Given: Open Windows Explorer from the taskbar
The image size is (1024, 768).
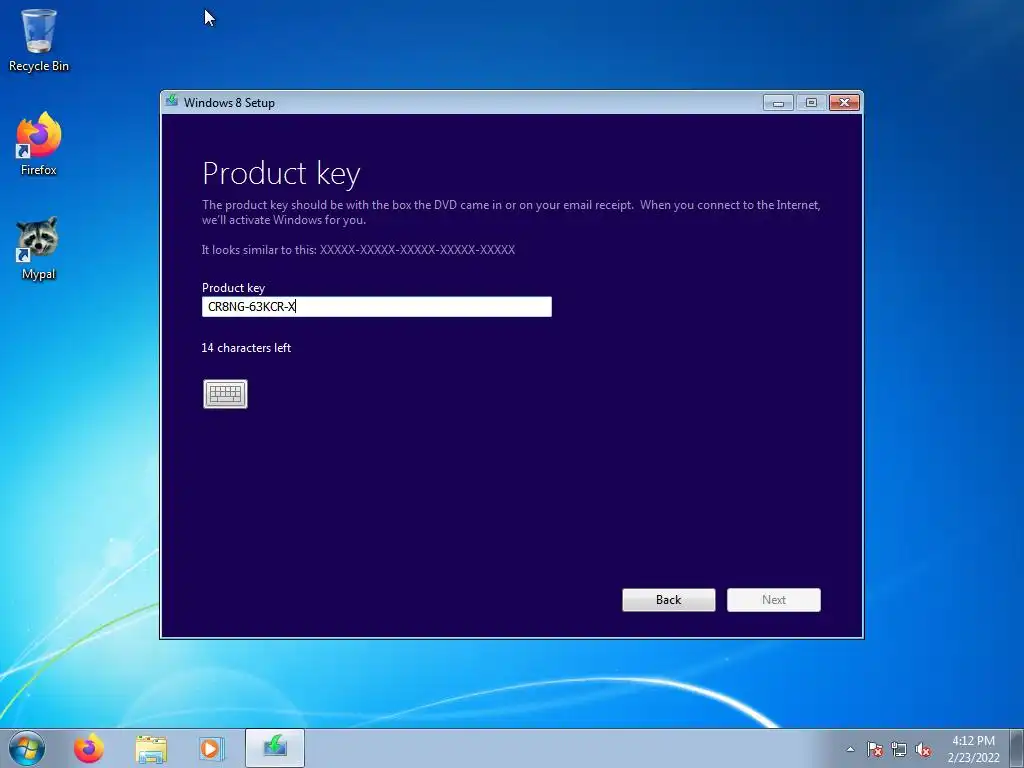Looking at the screenshot, I should 151,748.
